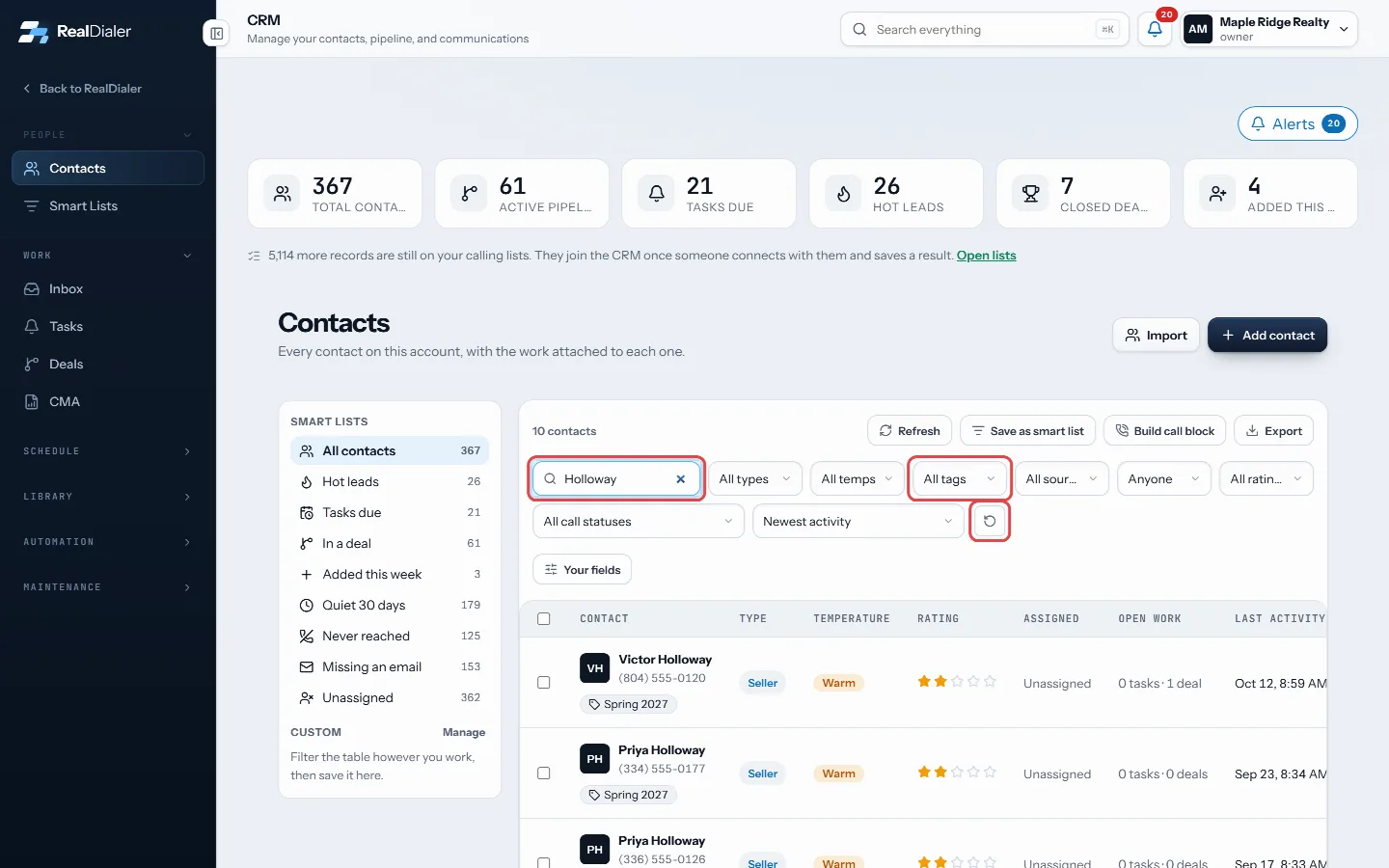Toggle the select-all checkbox in table header
The image size is (1389, 868).
click(544, 619)
